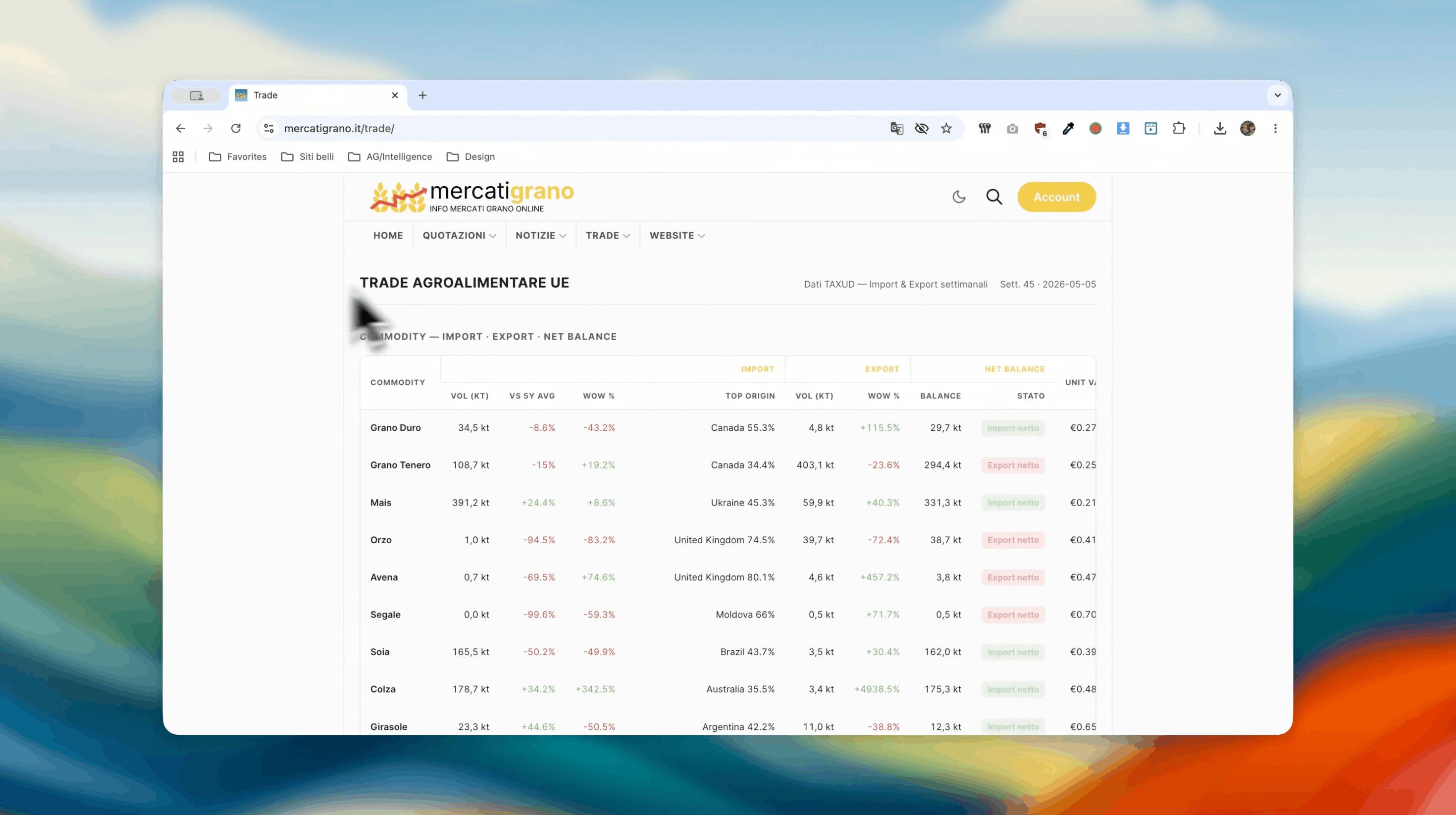
Task: Open the browser Downloads icon
Action: coord(1220,128)
